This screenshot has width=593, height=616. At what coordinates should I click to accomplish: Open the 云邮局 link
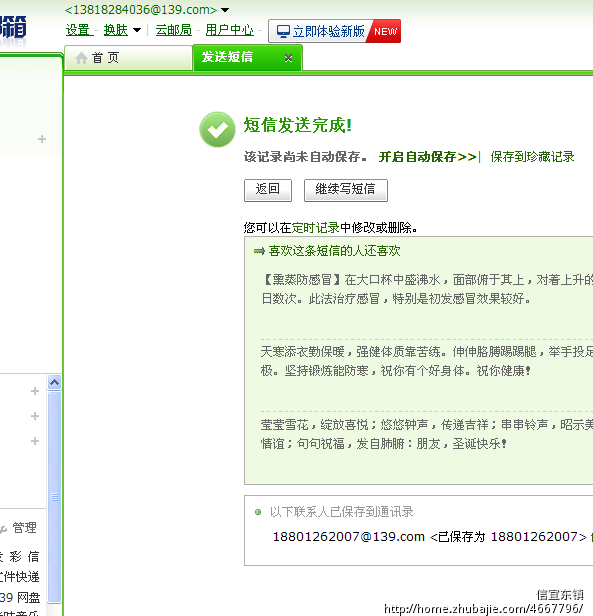coord(173,30)
